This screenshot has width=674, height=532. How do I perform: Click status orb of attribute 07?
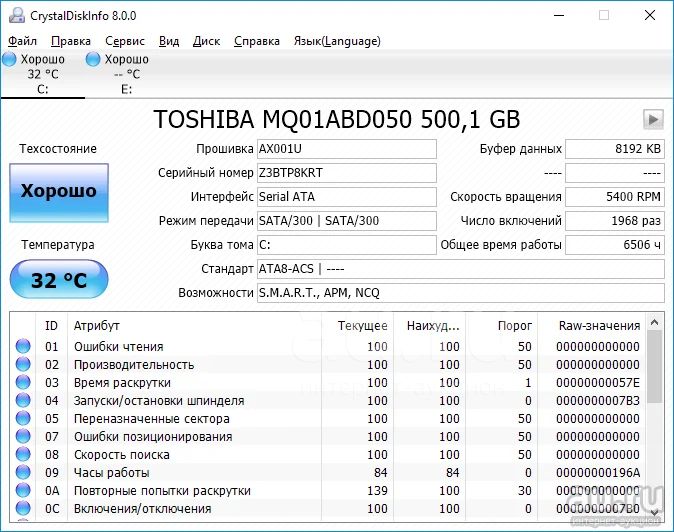tap(23, 436)
